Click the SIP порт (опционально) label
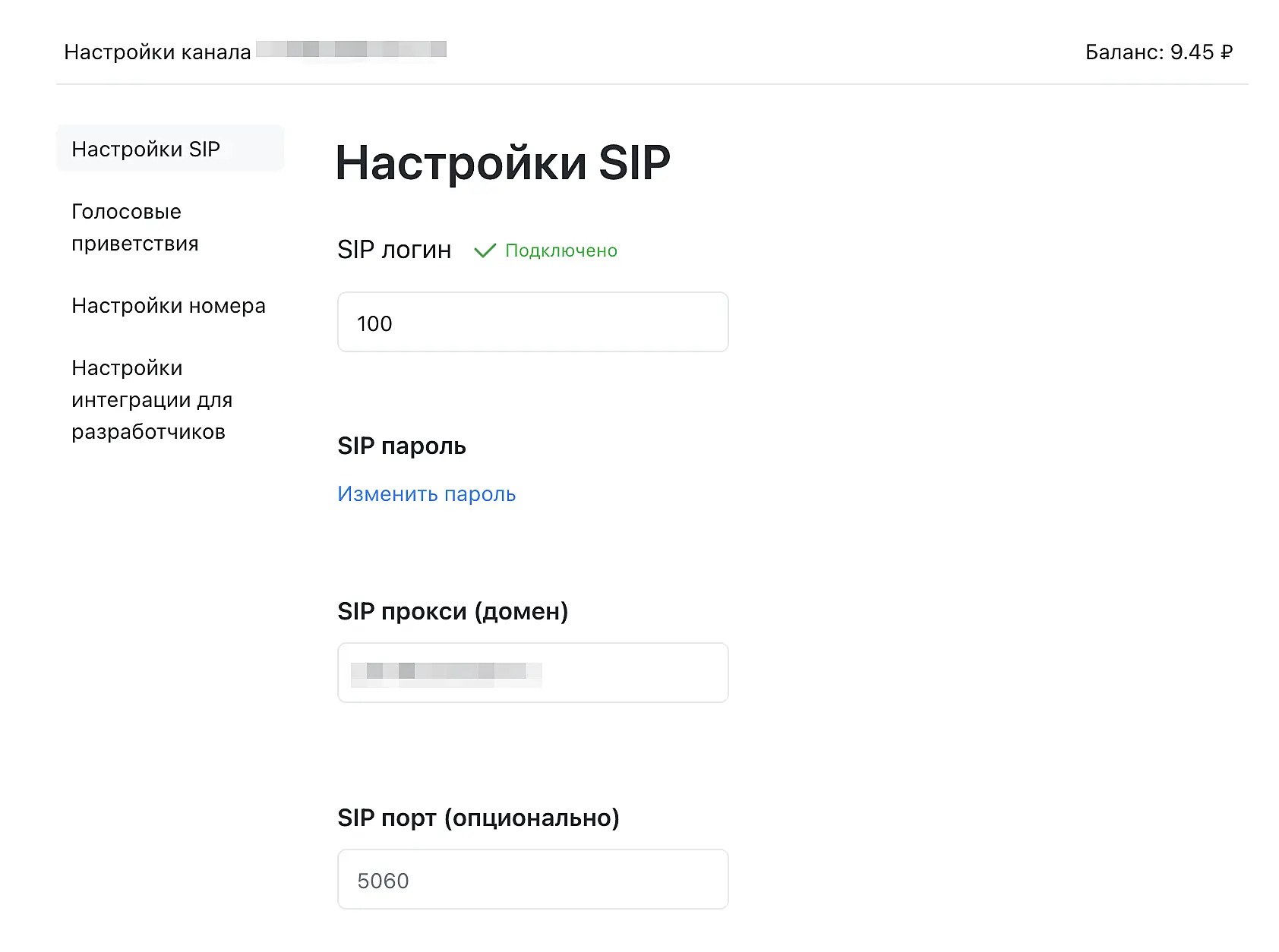The image size is (1279, 952). tap(478, 818)
